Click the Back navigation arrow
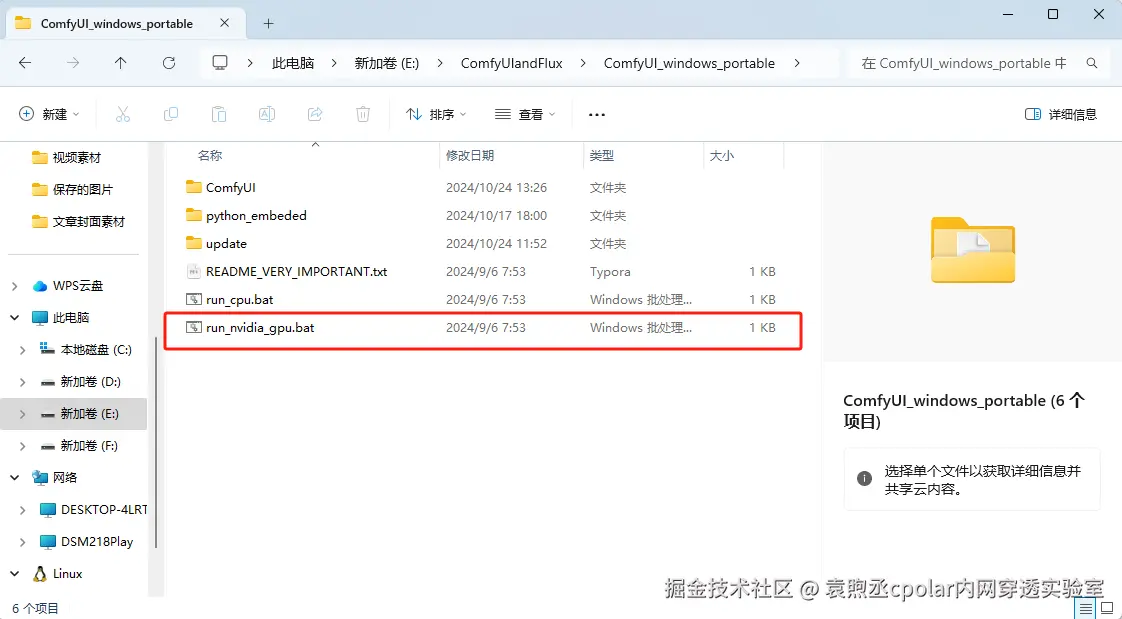 tap(25, 63)
